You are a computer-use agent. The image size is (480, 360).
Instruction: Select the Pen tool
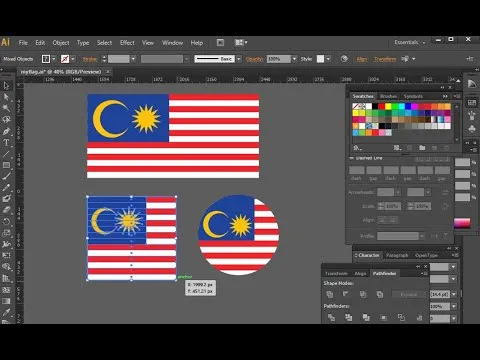click(6, 131)
